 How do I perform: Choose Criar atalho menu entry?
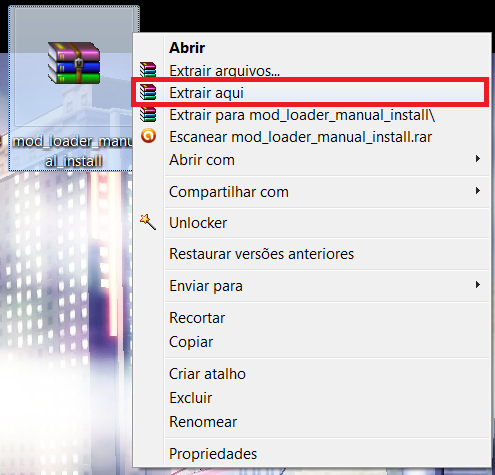tap(311, 374)
